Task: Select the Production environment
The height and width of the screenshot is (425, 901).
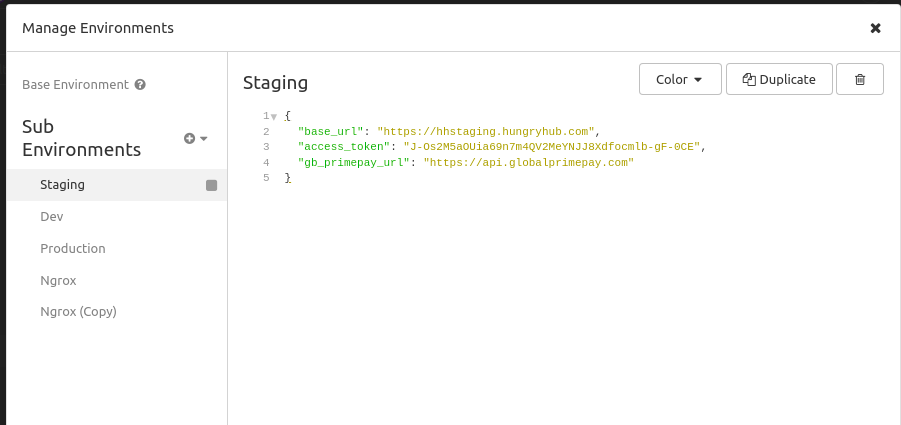Action: (x=72, y=248)
